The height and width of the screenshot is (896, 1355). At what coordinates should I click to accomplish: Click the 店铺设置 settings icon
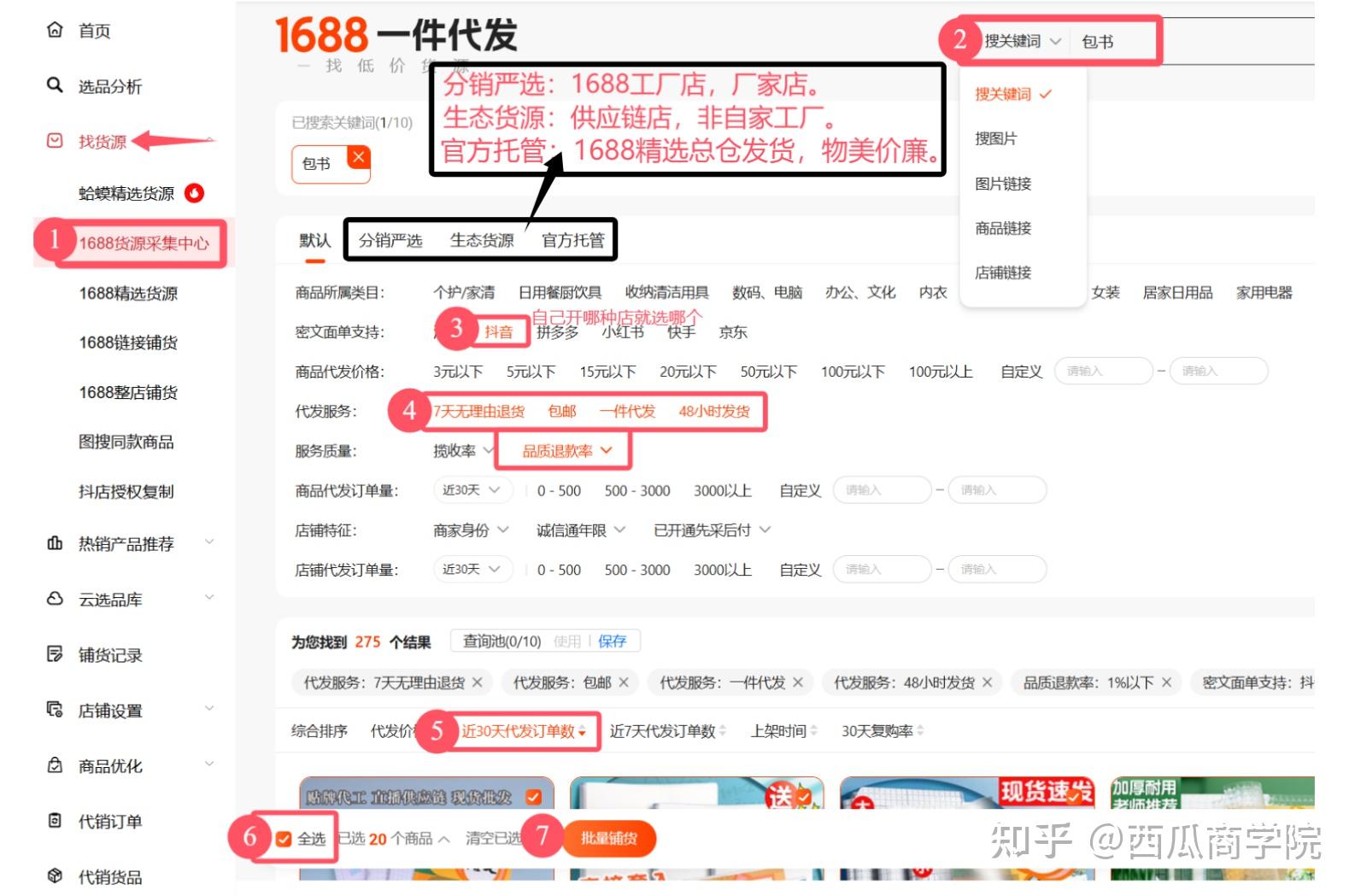(x=55, y=710)
